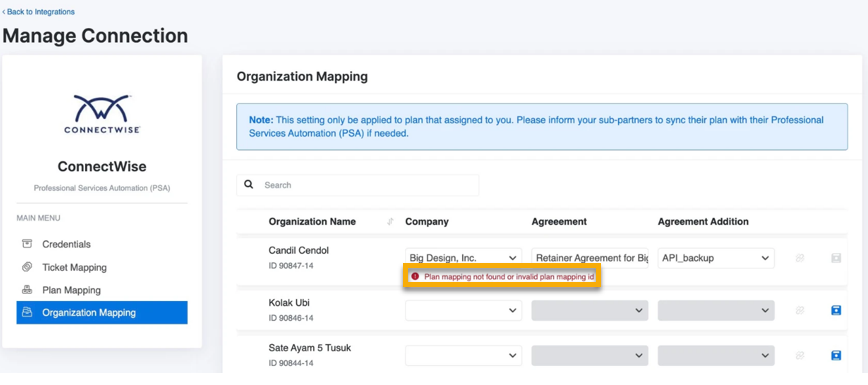Click the Credentials archive icon
The image size is (868, 385).
[27, 244]
